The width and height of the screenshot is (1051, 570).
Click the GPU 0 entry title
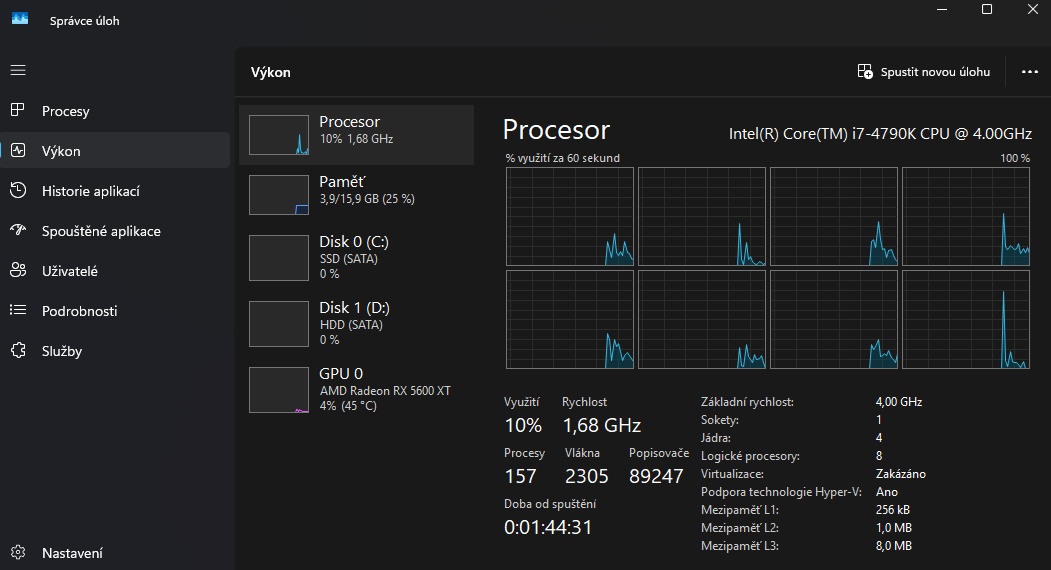341,374
